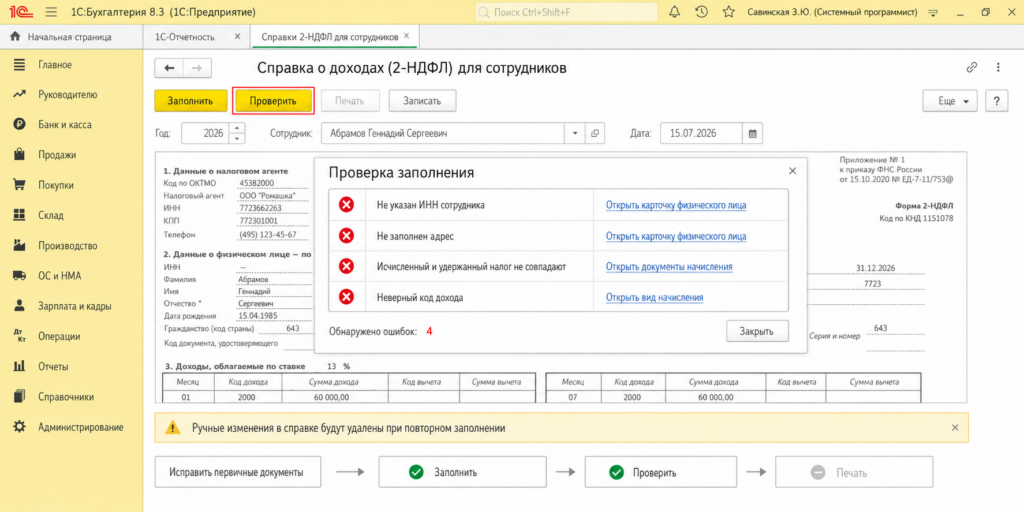Open favorites star icon
Screen dimensions: 1024x512
[729, 12]
